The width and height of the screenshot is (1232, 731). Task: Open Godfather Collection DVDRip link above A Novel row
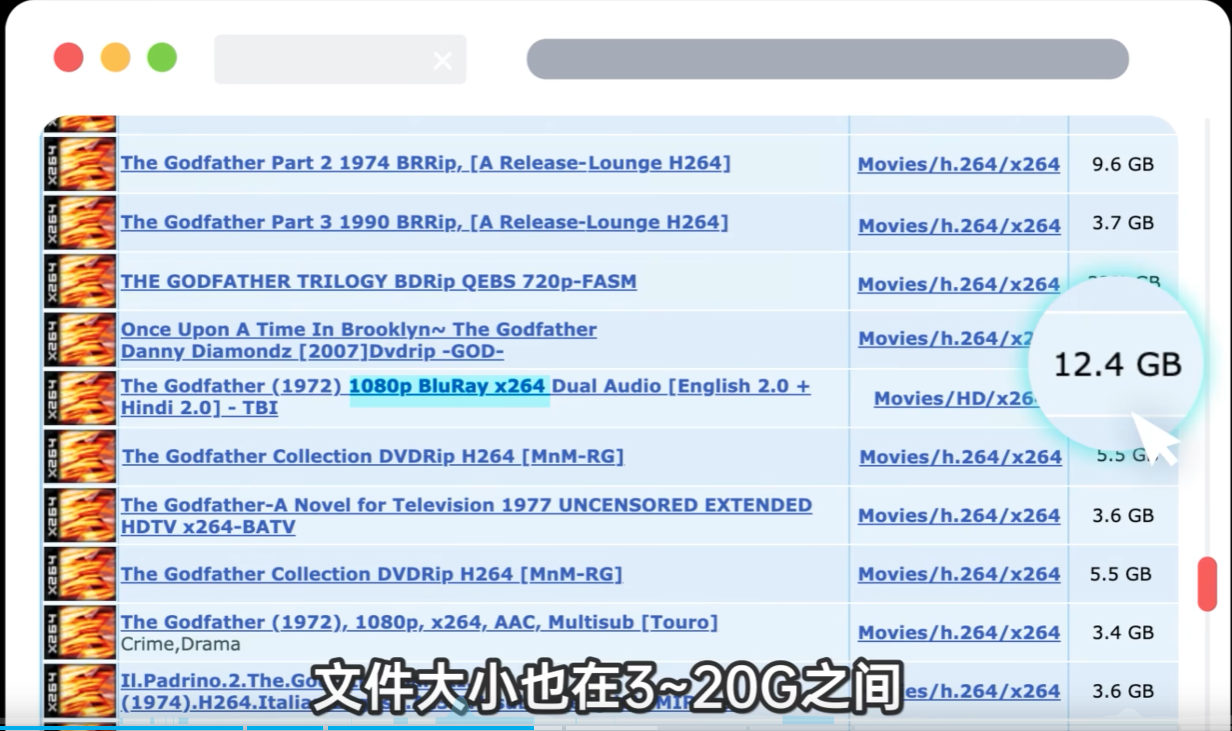373,456
